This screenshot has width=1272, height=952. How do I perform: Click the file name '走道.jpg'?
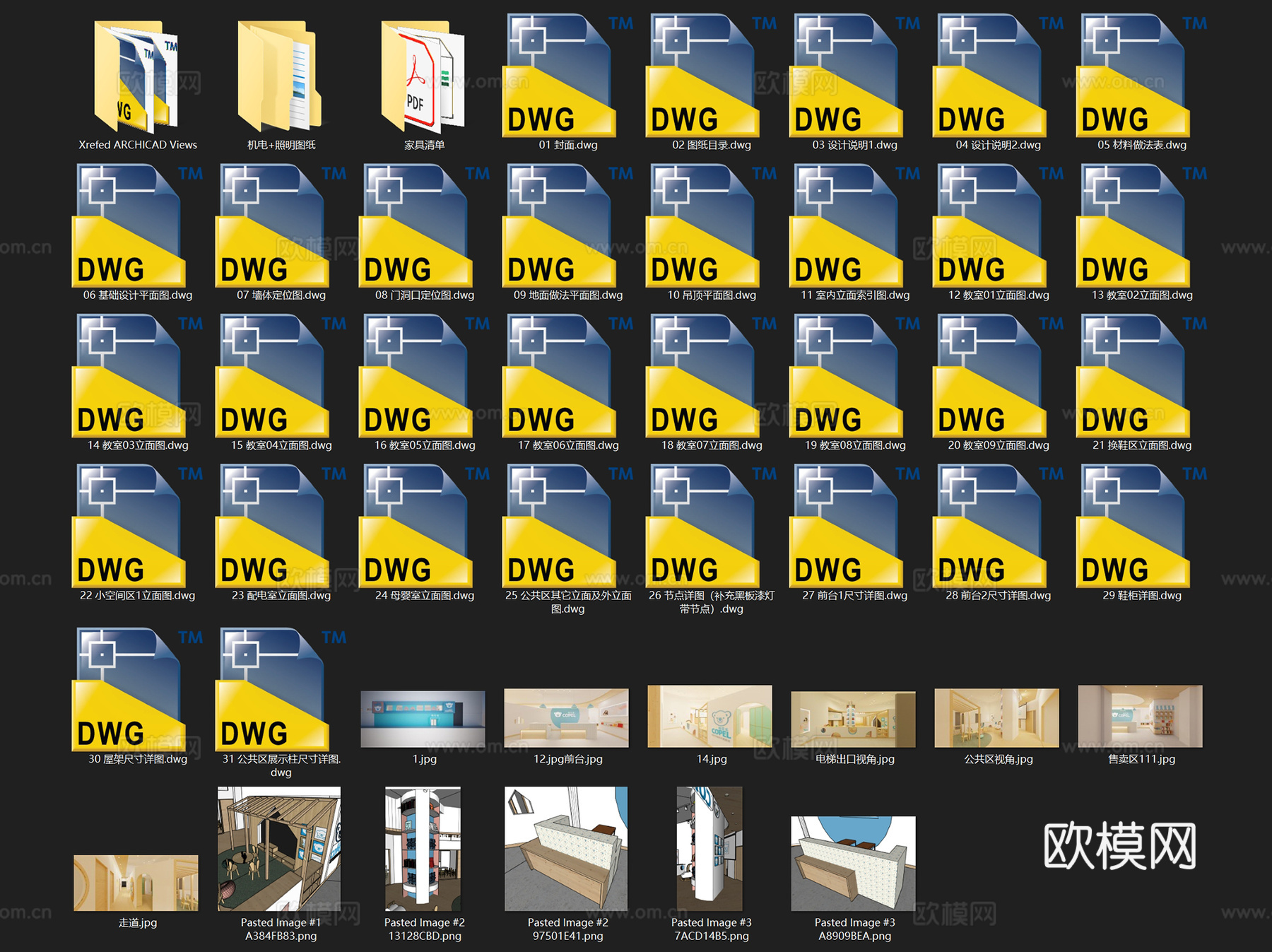coord(138,923)
